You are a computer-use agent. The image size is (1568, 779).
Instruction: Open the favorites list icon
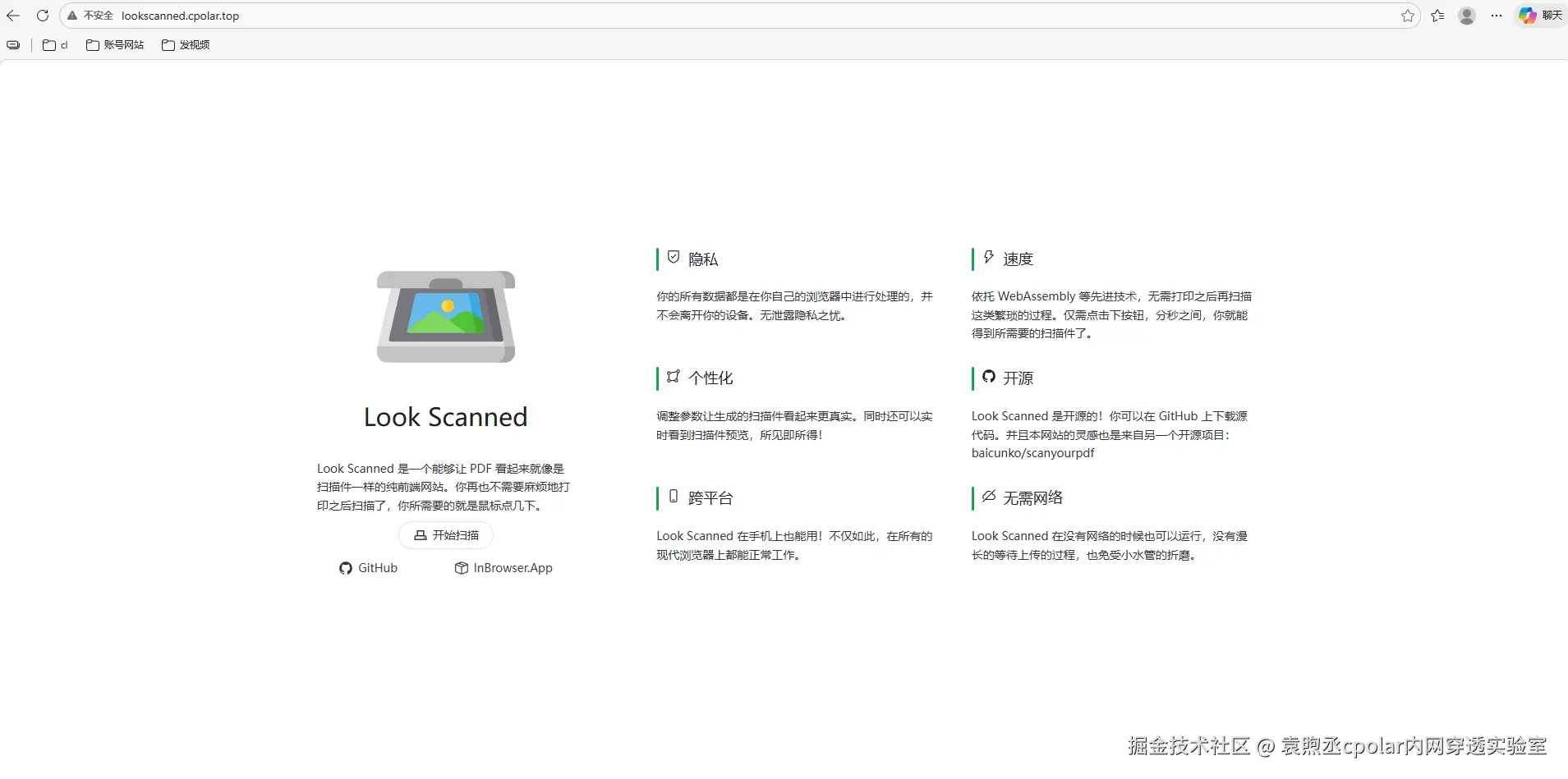pyautogui.click(x=1437, y=16)
